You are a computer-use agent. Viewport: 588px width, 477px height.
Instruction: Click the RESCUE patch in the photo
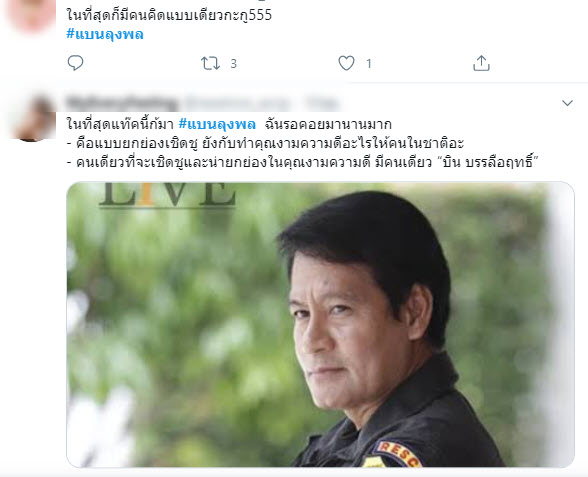[398, 454]
